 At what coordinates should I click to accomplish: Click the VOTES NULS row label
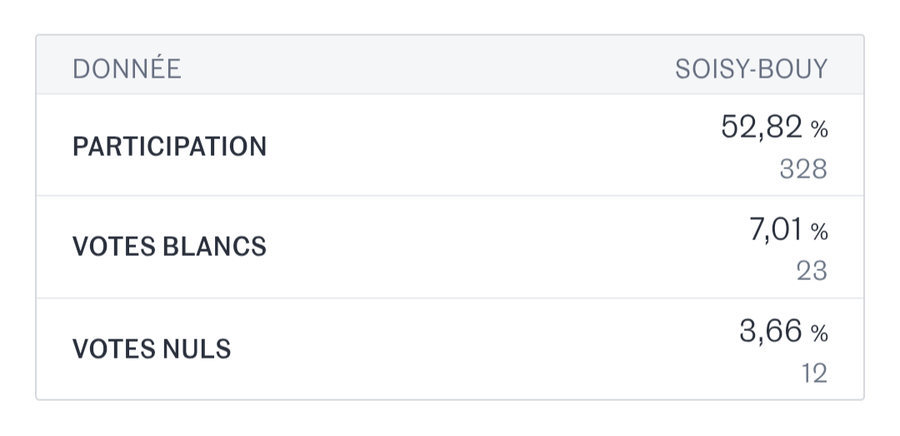(151, 349)
